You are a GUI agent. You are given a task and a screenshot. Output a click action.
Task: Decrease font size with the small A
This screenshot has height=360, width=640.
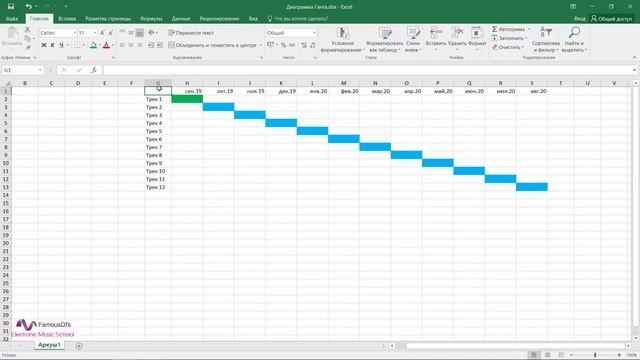click(111, 33)
